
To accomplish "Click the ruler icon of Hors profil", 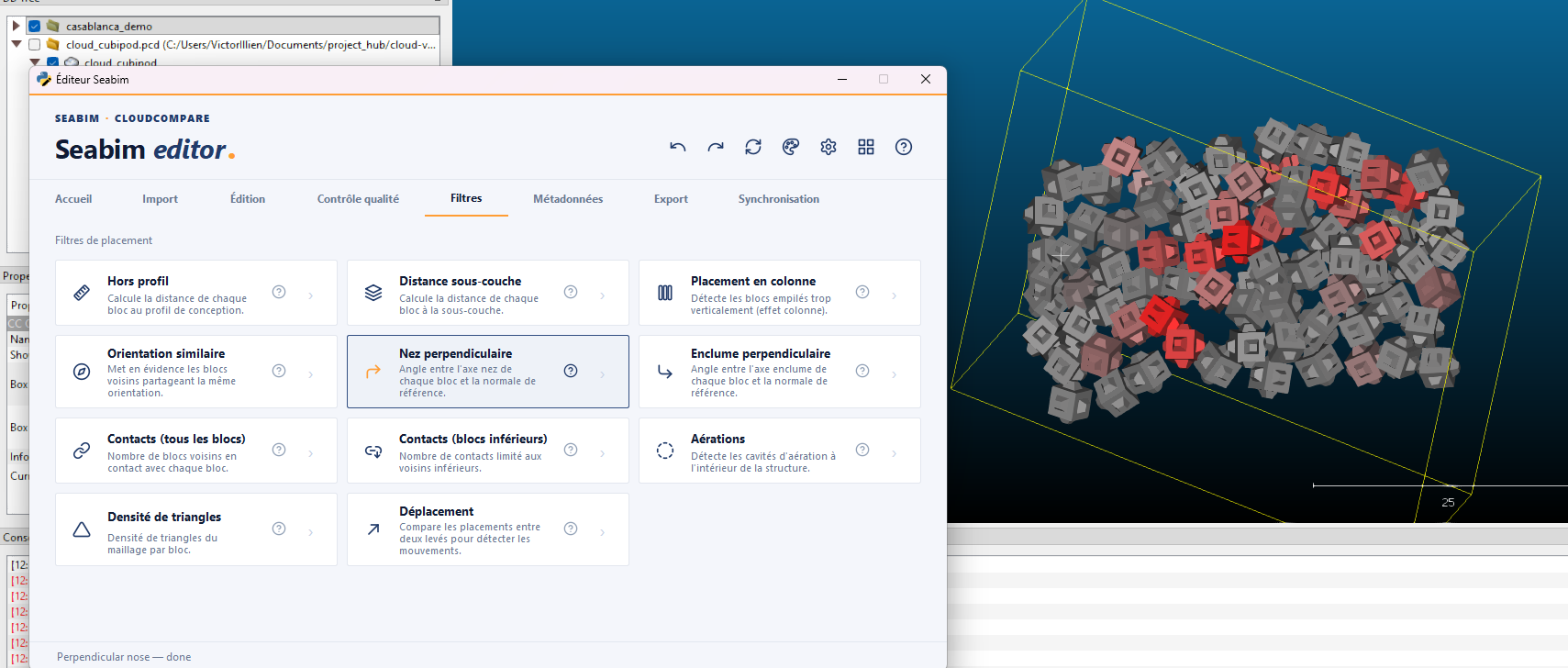I will point(82,293).
